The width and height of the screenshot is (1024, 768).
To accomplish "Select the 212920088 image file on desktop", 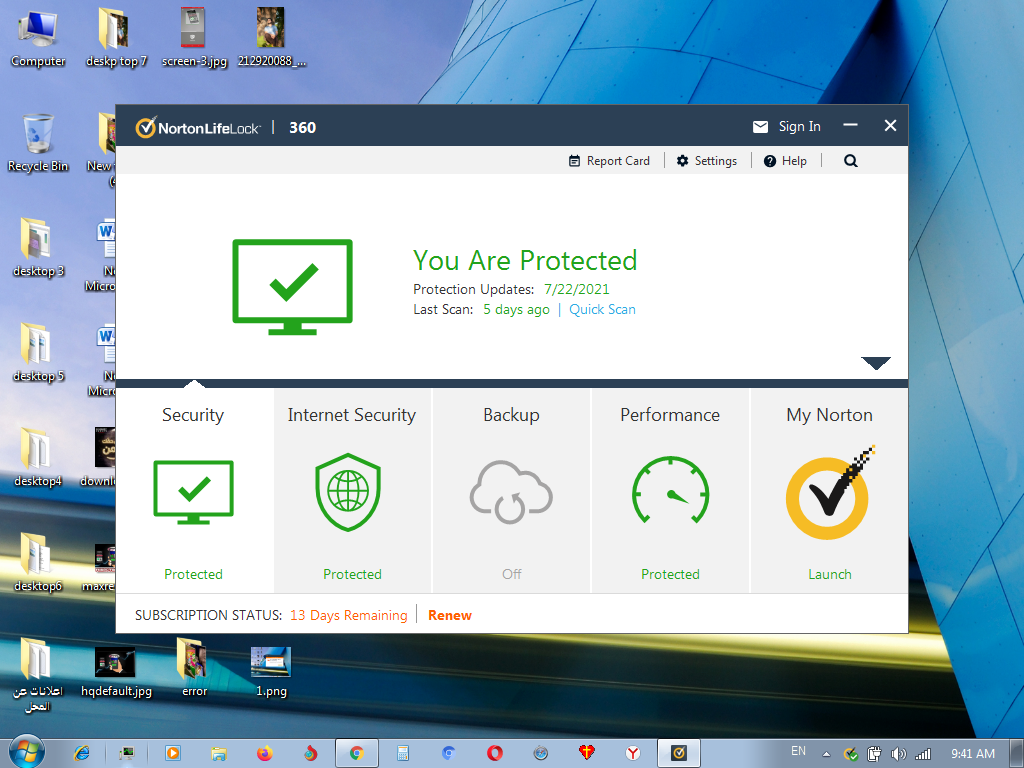I will click(x=272, y=38).
